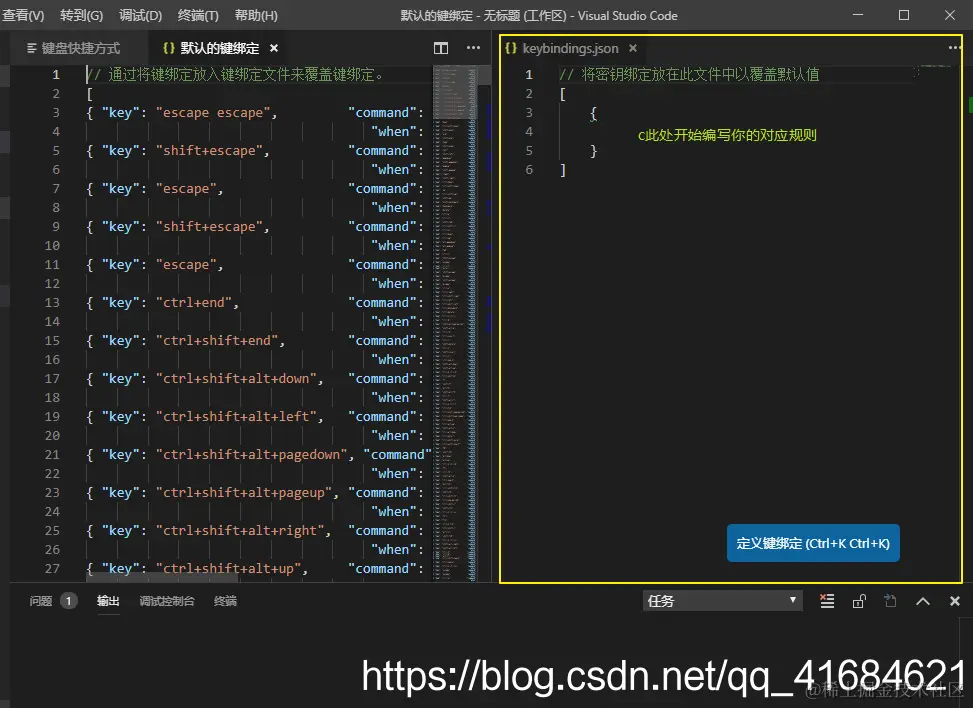Open more actions menu of keybindings.json group
Screen dimensions: 973x708
pos(954,48)
